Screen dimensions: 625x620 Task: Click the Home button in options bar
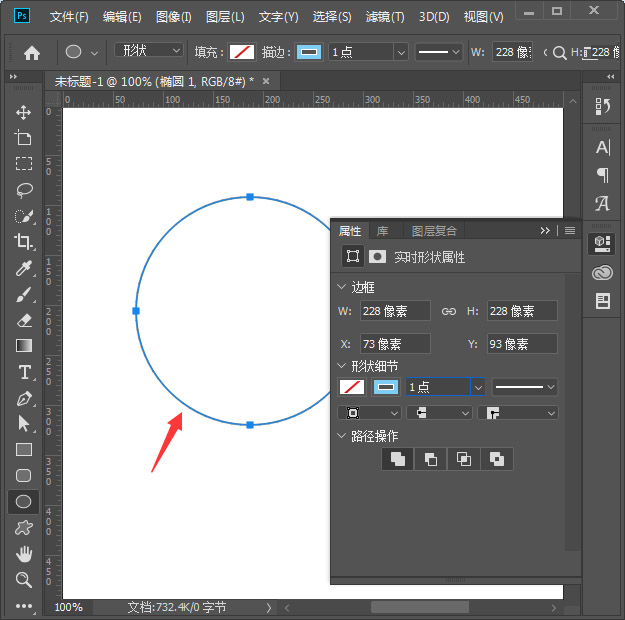32,53
